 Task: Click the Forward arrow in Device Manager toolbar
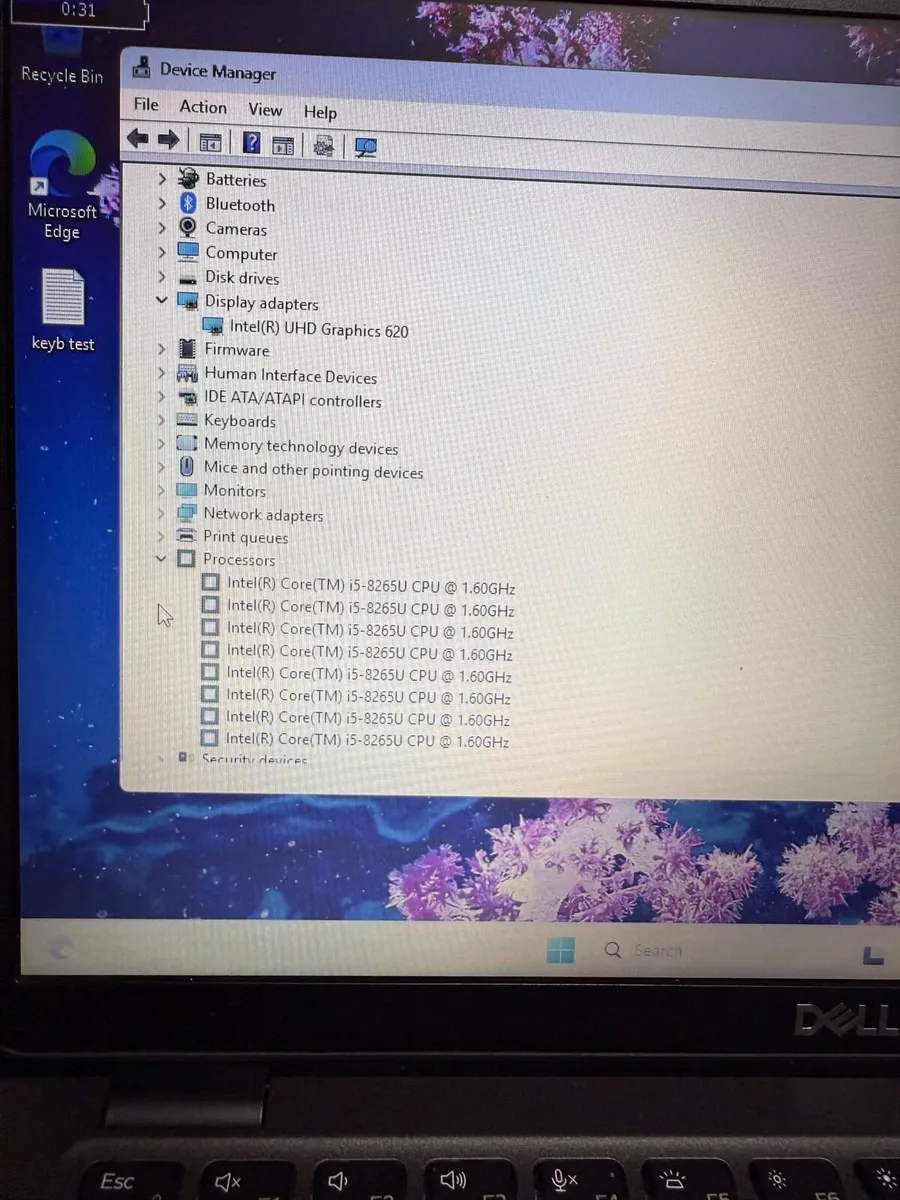point(168,141)
